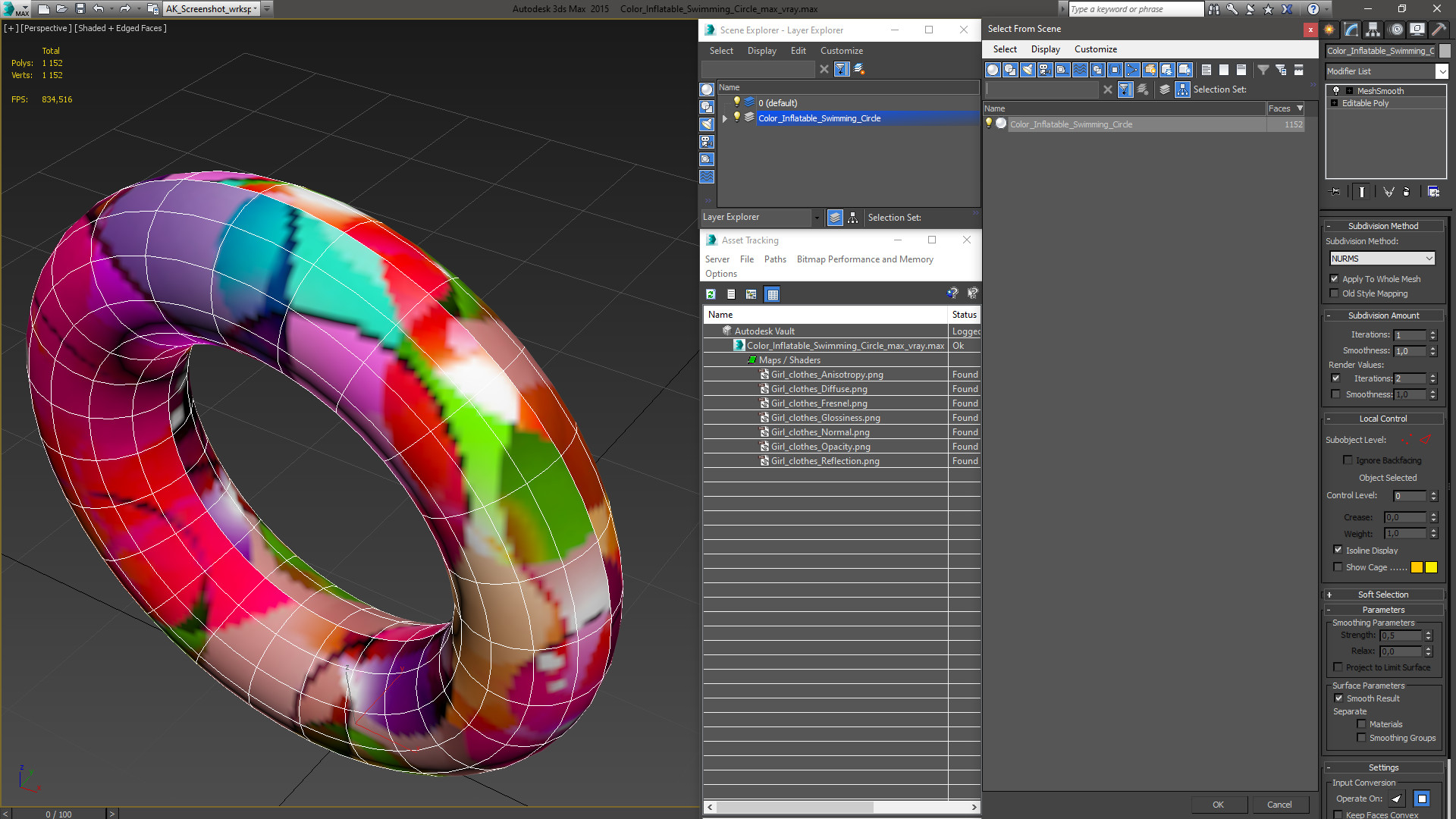This screenshot has height=819, width=1456.
Task: Click OK button in Select From Scene dialog
Action: [1218, 805]
